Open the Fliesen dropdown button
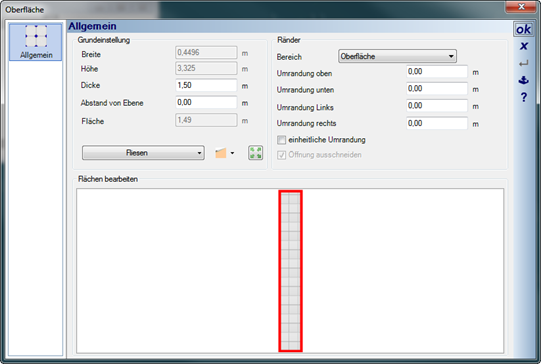The height and width of the screenshot is (364, 541). click(143, 153)
